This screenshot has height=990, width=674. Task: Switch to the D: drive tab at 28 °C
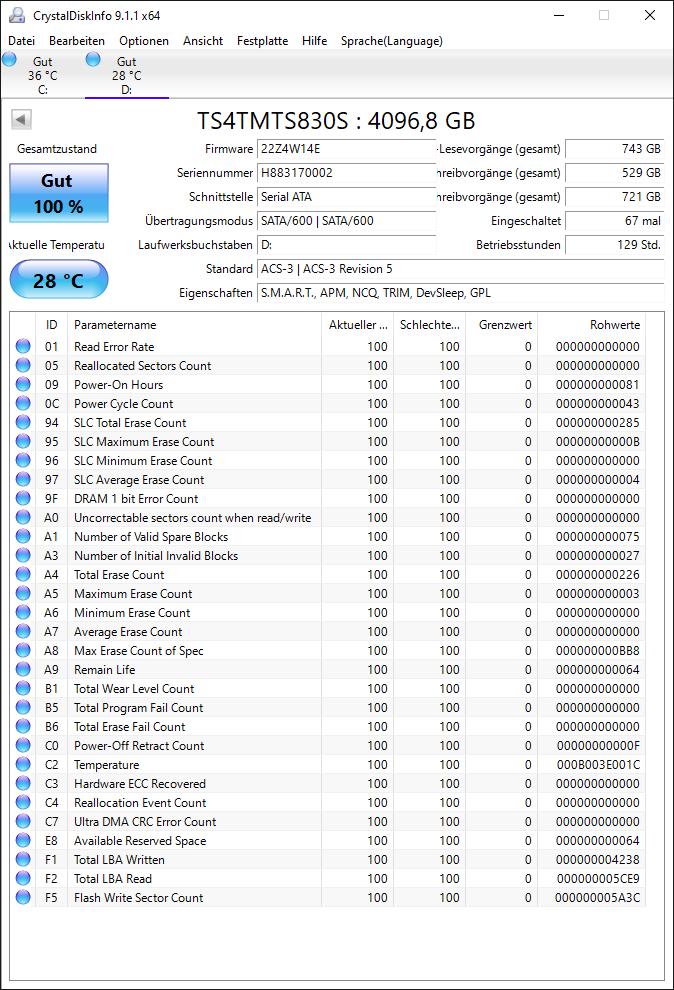[126, 75]
